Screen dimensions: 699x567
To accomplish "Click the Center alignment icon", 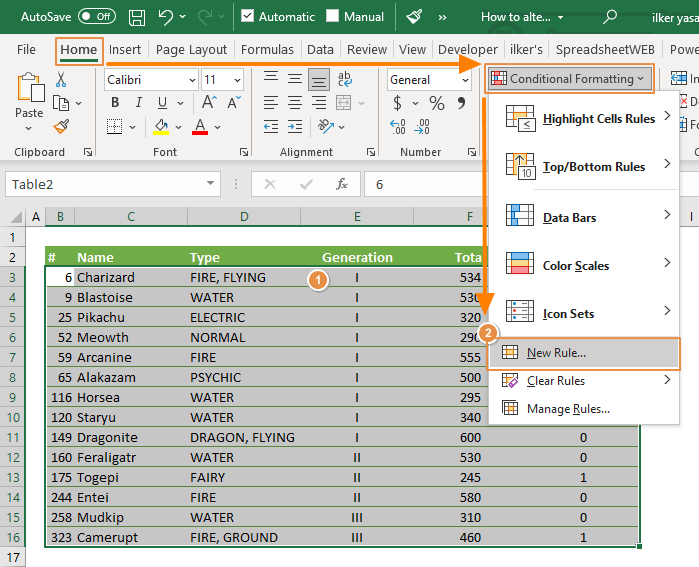I will 295,103.
